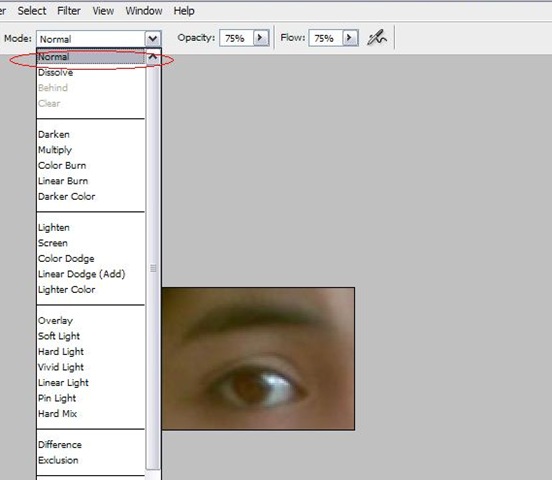Click the Opacity value field
The image size is (552, 480).
point(236,38)
